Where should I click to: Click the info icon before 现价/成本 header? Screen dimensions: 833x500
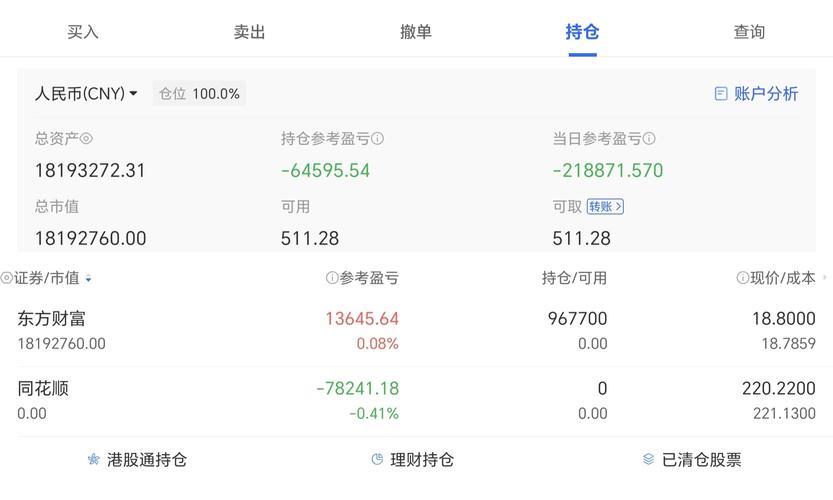click(x=742, y=277)
